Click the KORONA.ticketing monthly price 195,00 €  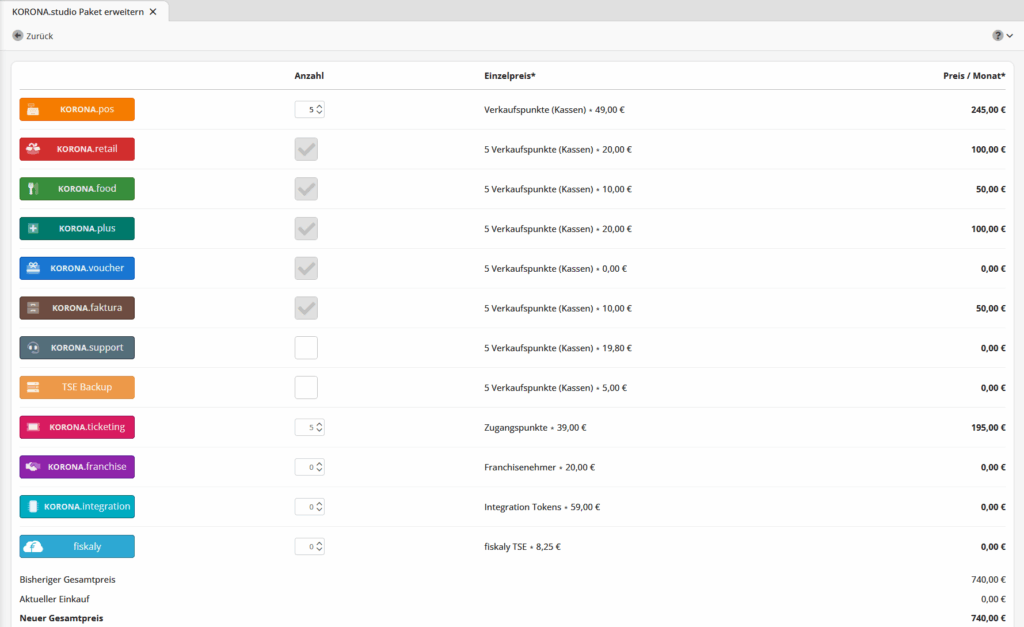988,428
